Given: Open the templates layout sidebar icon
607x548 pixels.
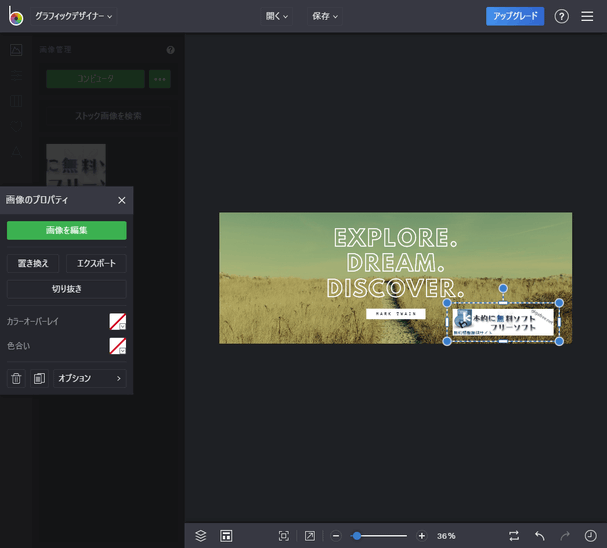Looking at the screenshot, I should coord(16,101).
